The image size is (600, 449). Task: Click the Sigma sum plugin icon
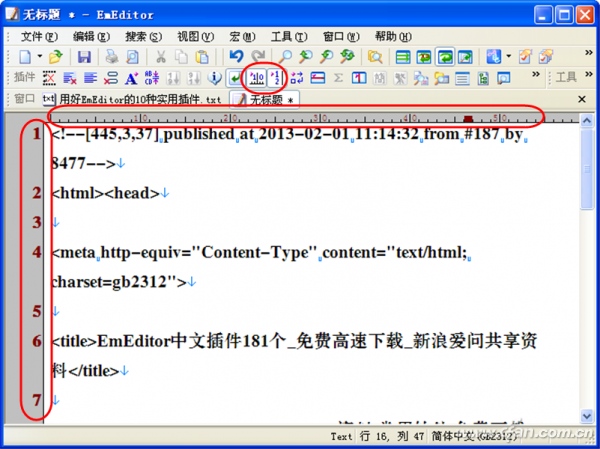[x=338, y=78]
